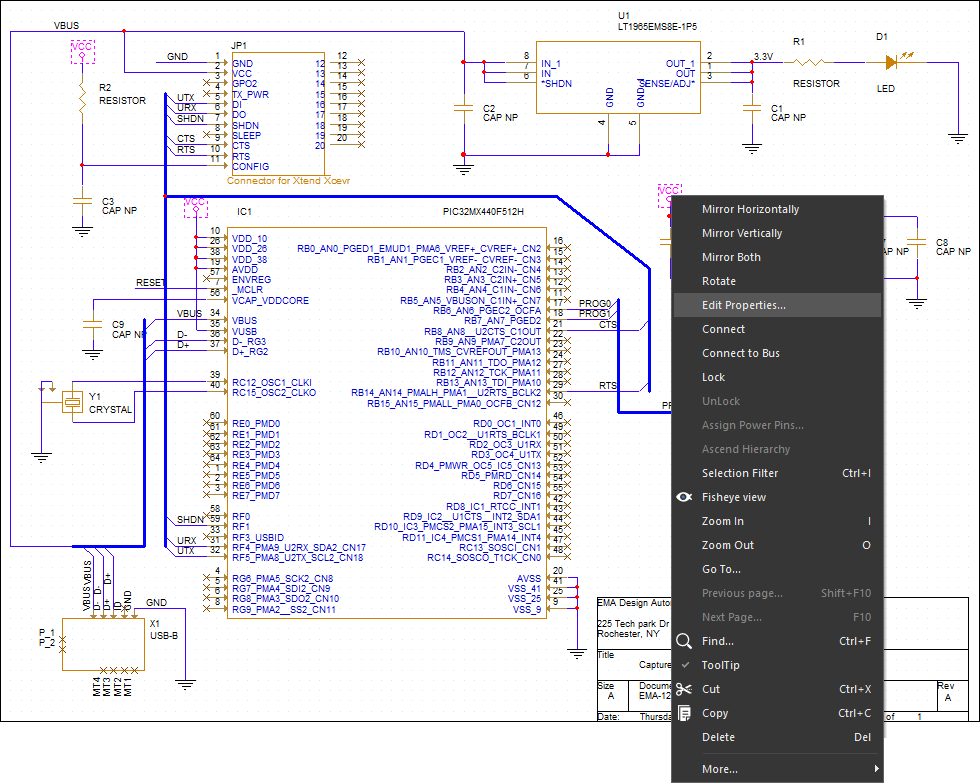Select resistor R1 symbol
This screenshot has width=980, height=783.
pyautogui.click(x=809, y=62)
